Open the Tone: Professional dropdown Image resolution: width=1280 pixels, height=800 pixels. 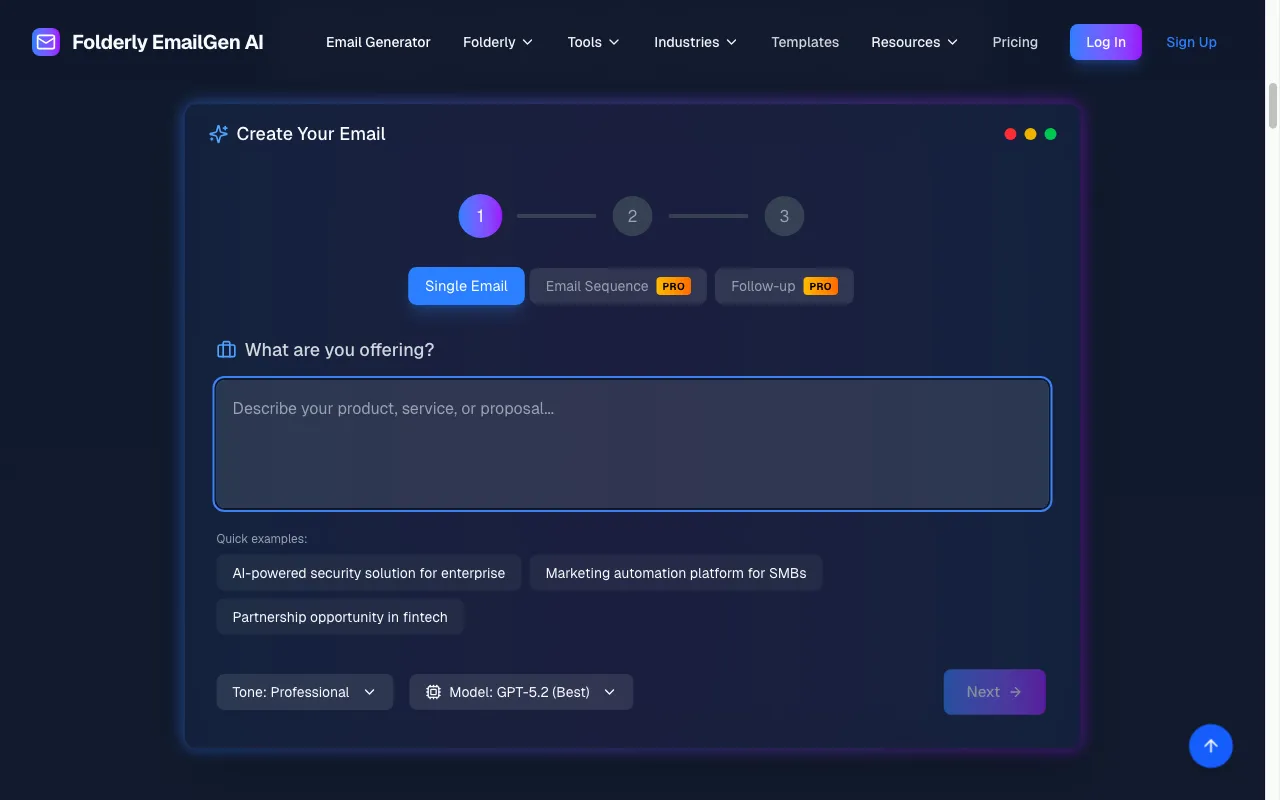304,692
